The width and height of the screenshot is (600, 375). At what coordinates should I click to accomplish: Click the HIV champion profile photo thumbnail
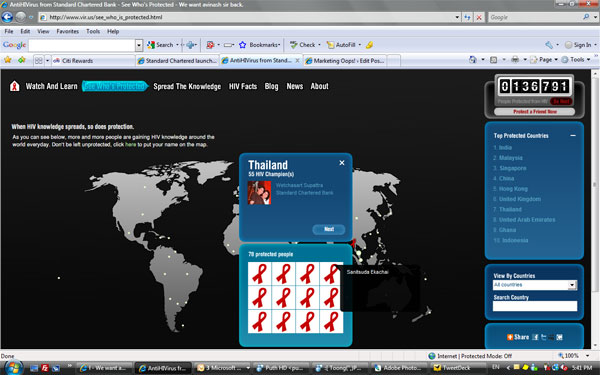tap(259, 193)
